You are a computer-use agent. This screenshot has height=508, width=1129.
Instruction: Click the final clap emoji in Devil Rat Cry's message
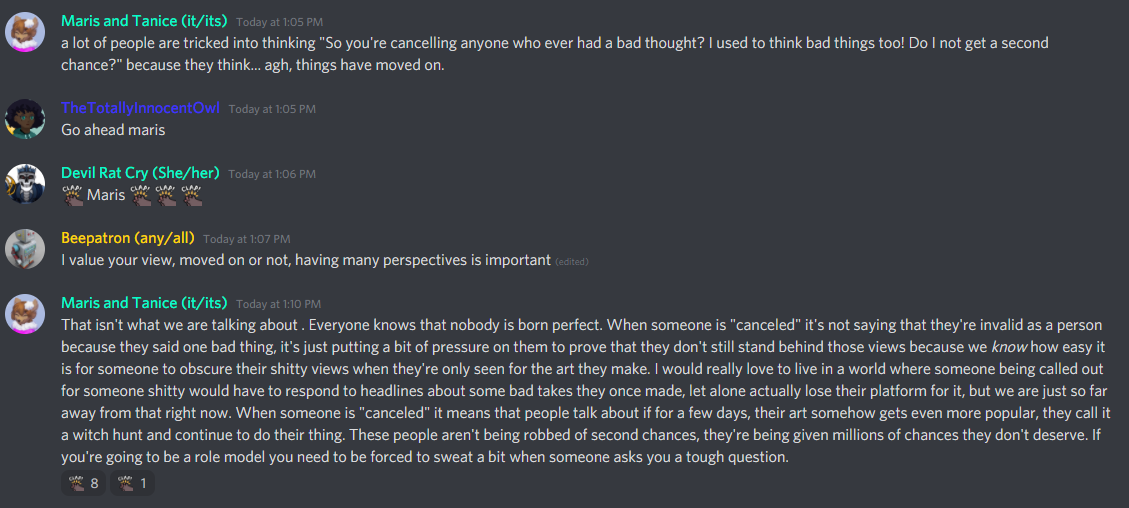pyautogui.click(x=192, y=195)
